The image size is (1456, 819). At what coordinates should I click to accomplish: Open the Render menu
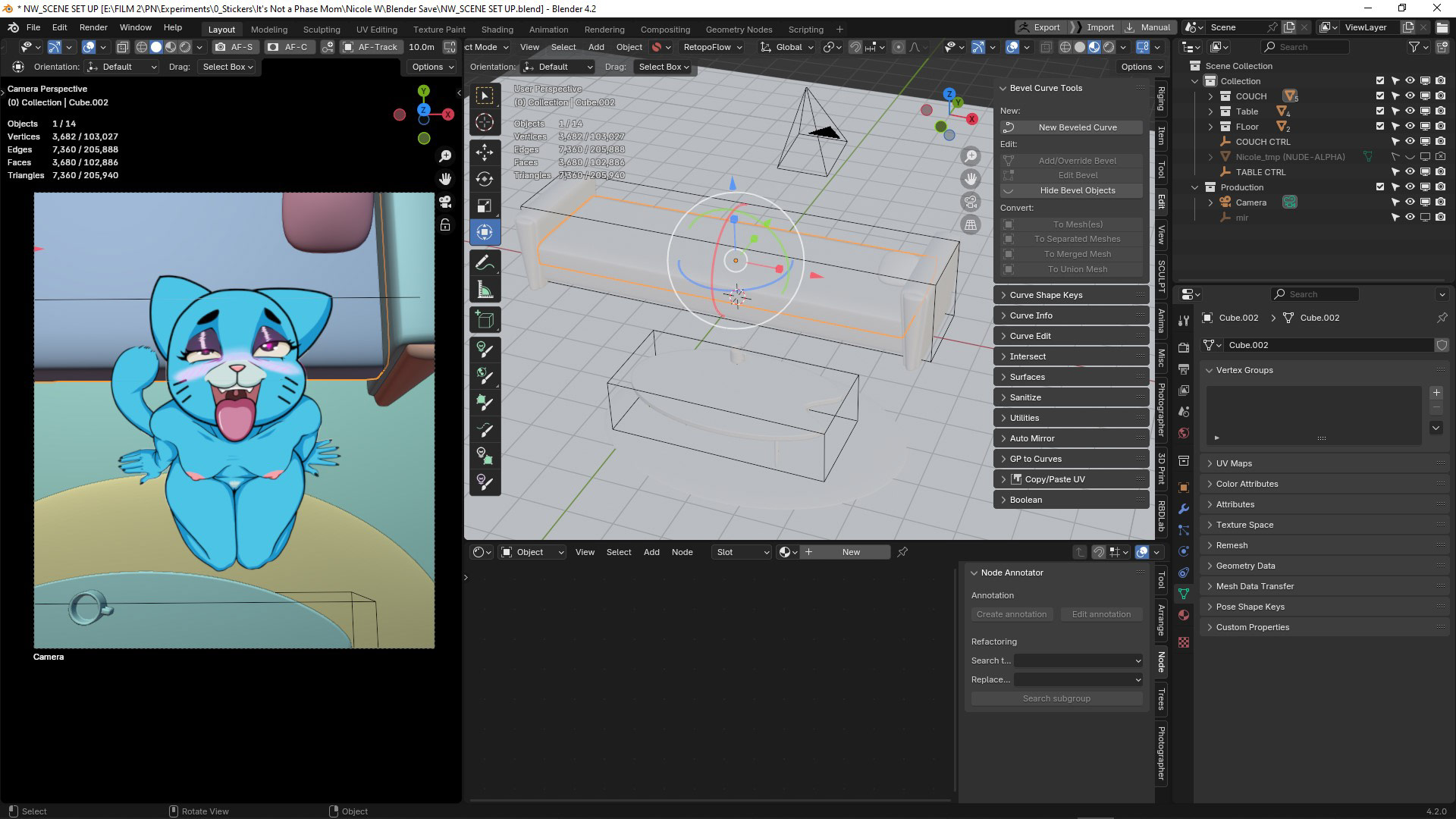(93, 27)
